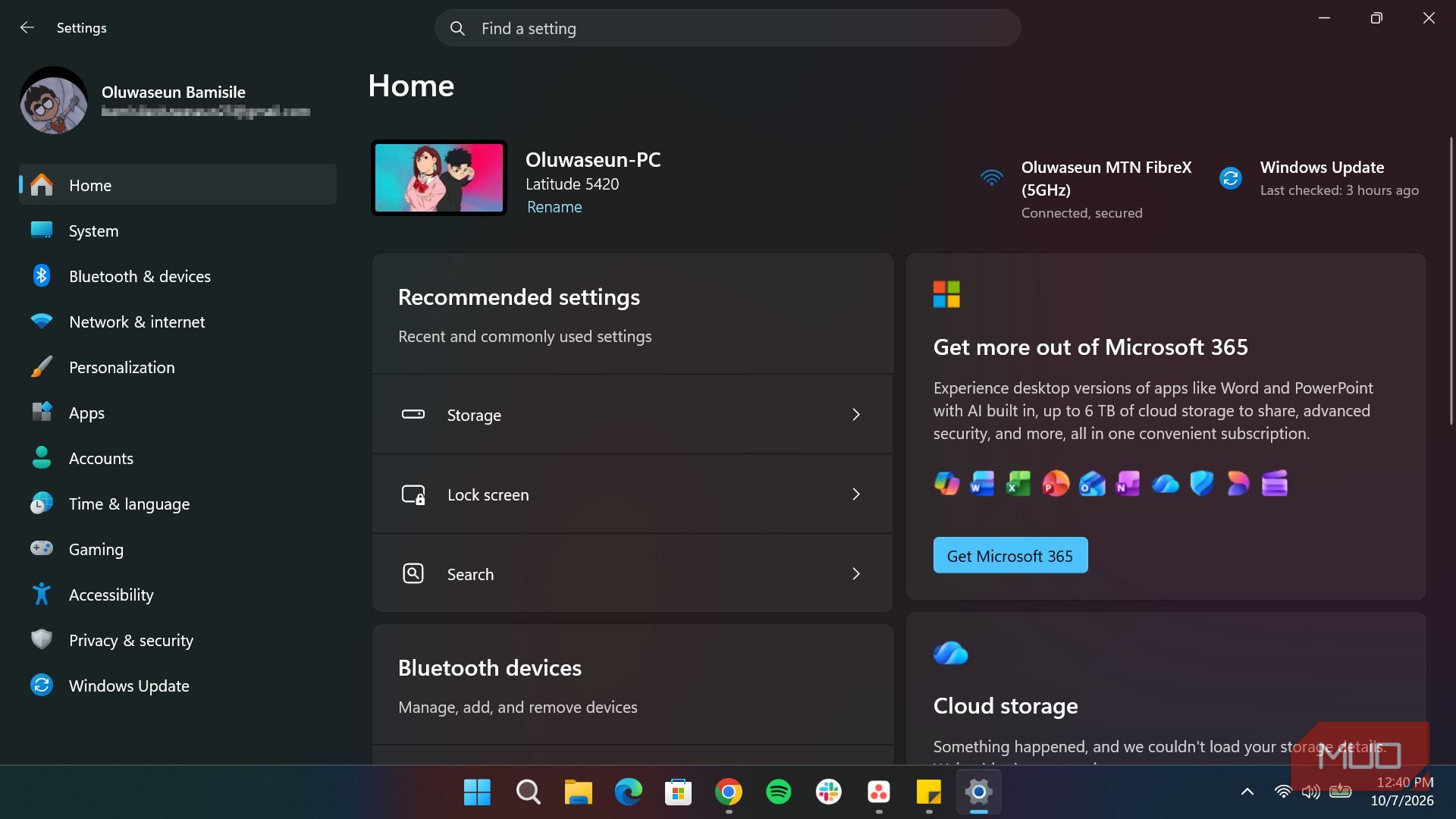This screenshot has height=819, width=1456.
Task: Open the Apps settings category
Action: pyautogui.click(x=177, y=413)
